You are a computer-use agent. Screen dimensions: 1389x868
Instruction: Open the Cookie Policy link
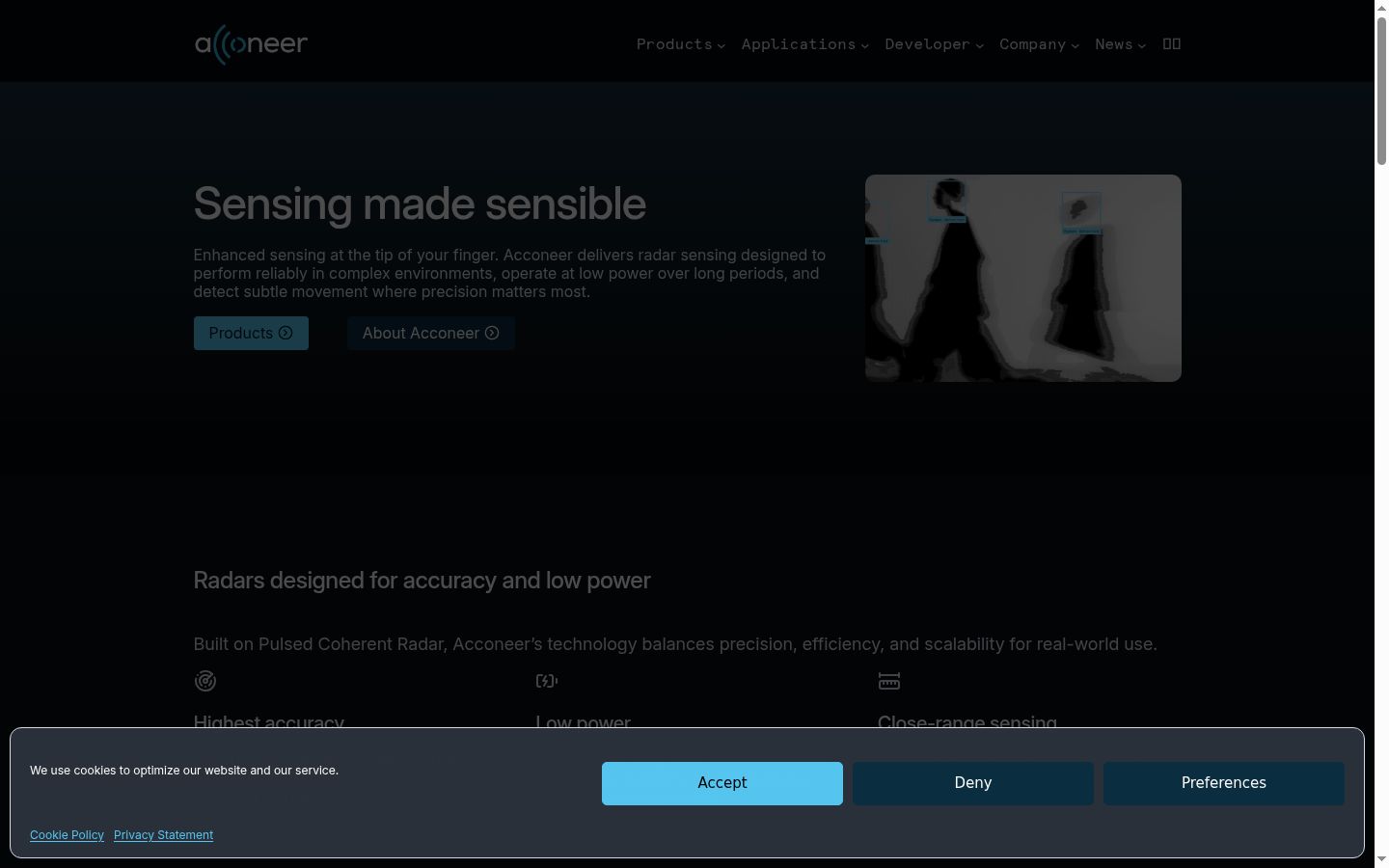67,835
